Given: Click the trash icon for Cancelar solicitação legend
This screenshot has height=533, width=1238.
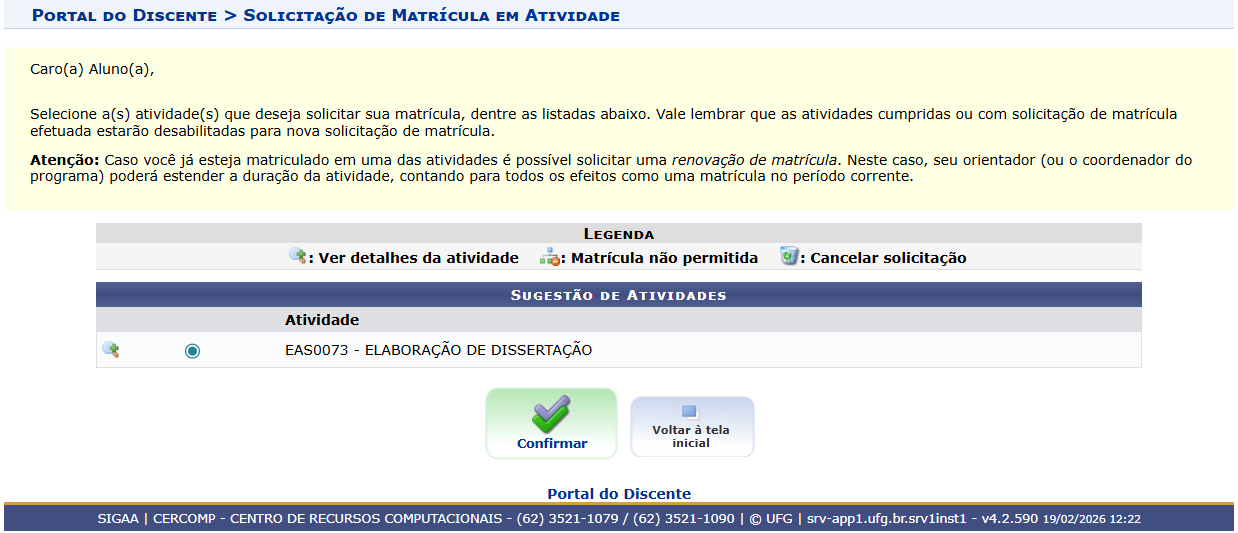Looking at the screenshot, I should coord(789,256).
